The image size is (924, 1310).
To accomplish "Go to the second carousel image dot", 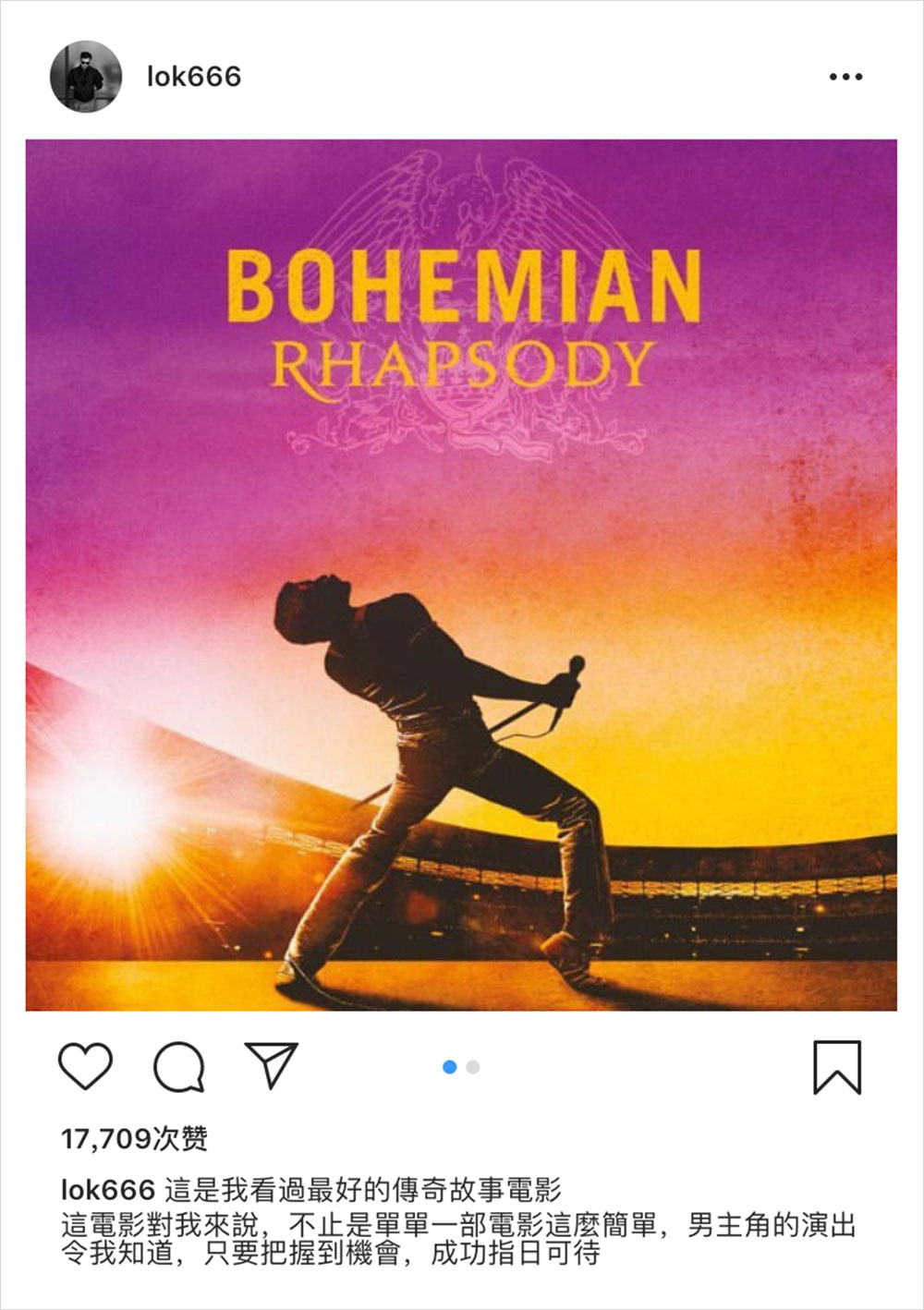I will [473, 1067].
